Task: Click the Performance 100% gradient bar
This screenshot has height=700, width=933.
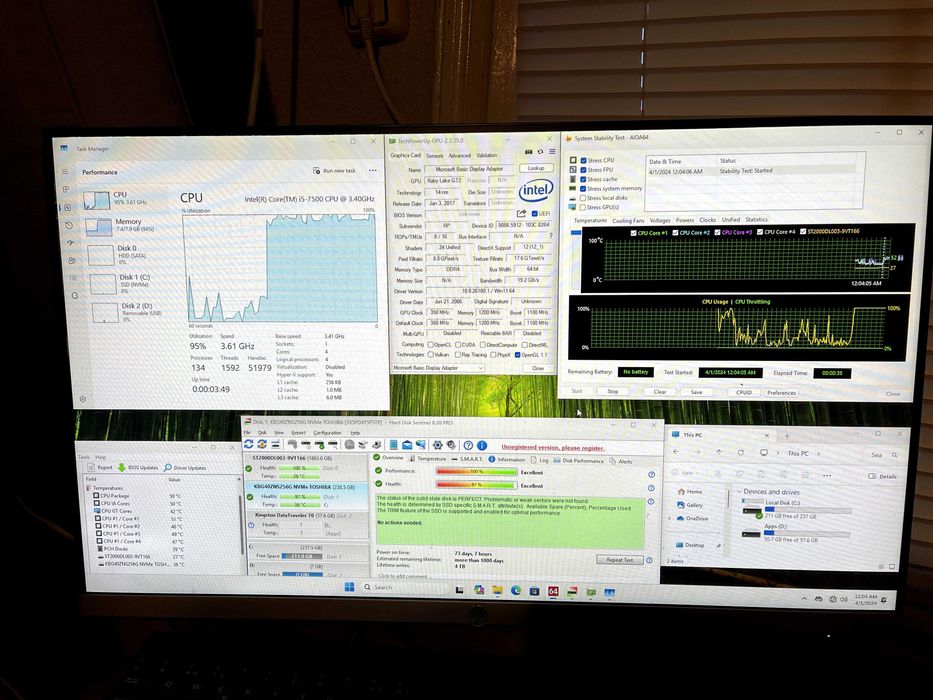Action: tap(476, 471)
